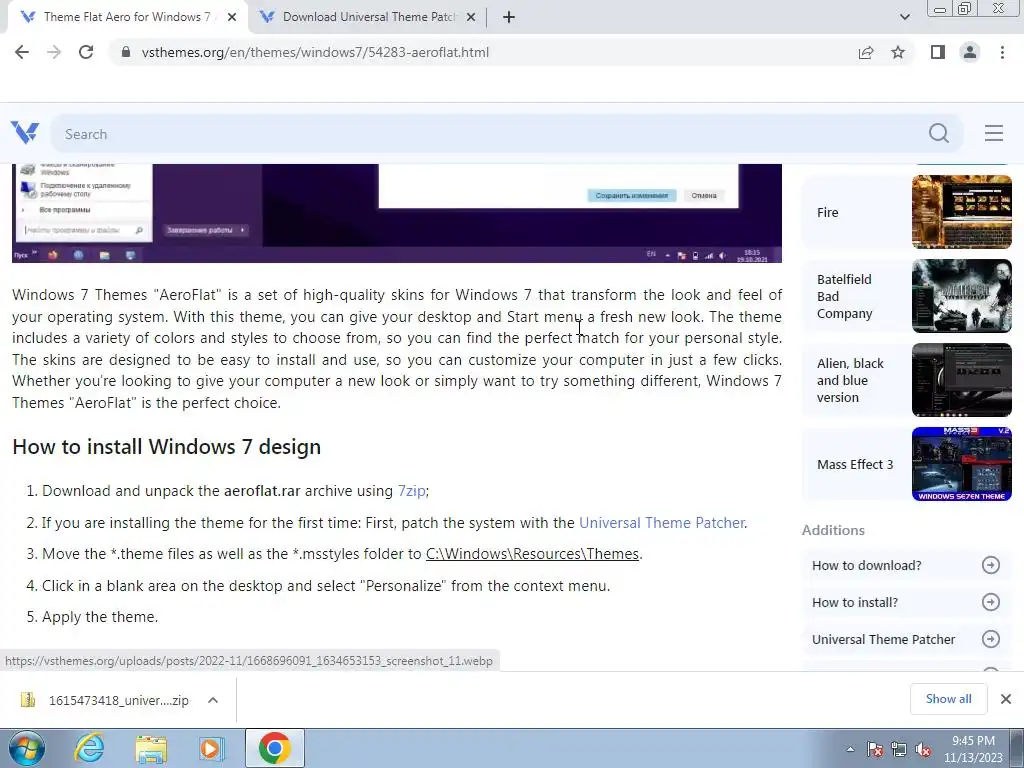The image size is (1024, 768).
Task: Open Mass Effect 3 theme
Action: click(x=906, y=464)
